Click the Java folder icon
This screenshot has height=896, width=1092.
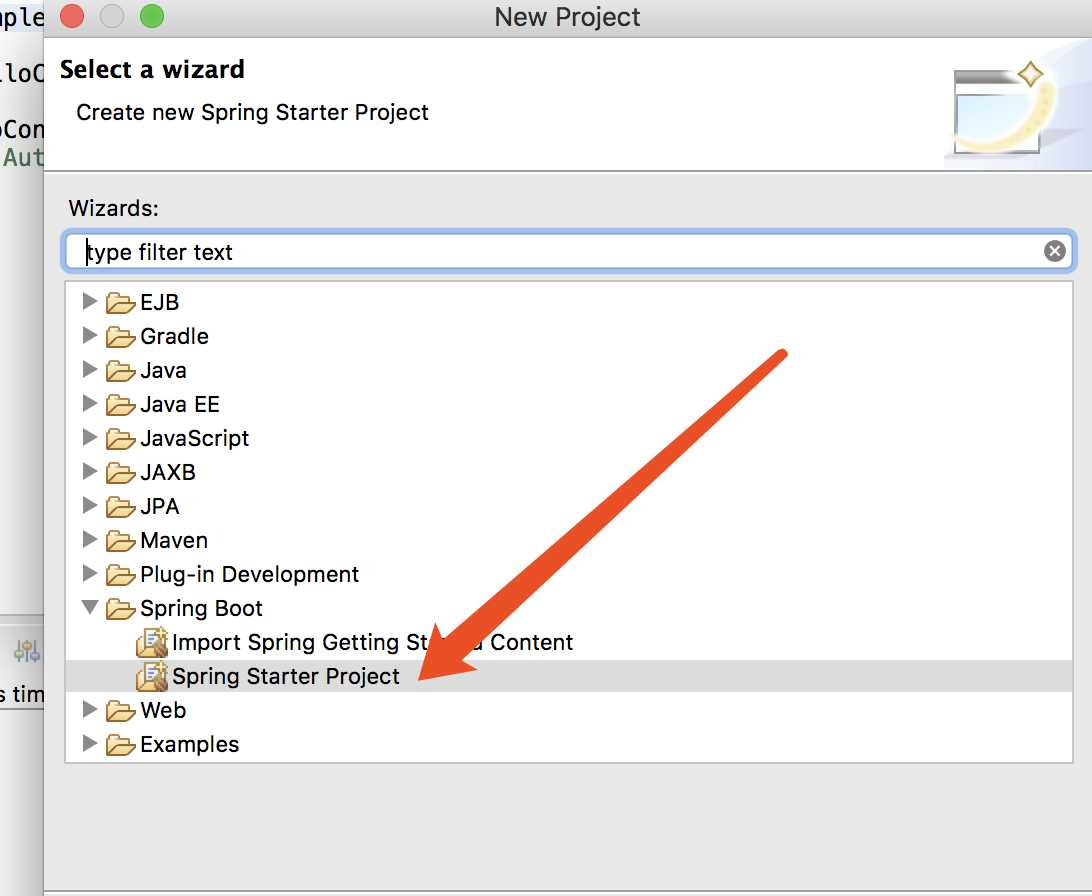(120, 371)
